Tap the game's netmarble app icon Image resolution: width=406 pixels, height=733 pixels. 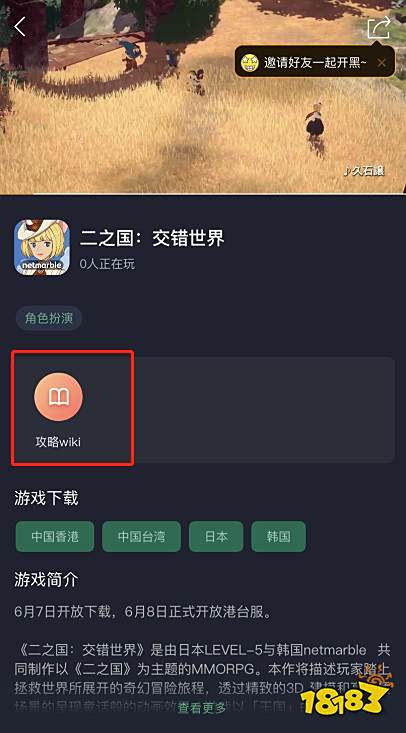point(42,247)
